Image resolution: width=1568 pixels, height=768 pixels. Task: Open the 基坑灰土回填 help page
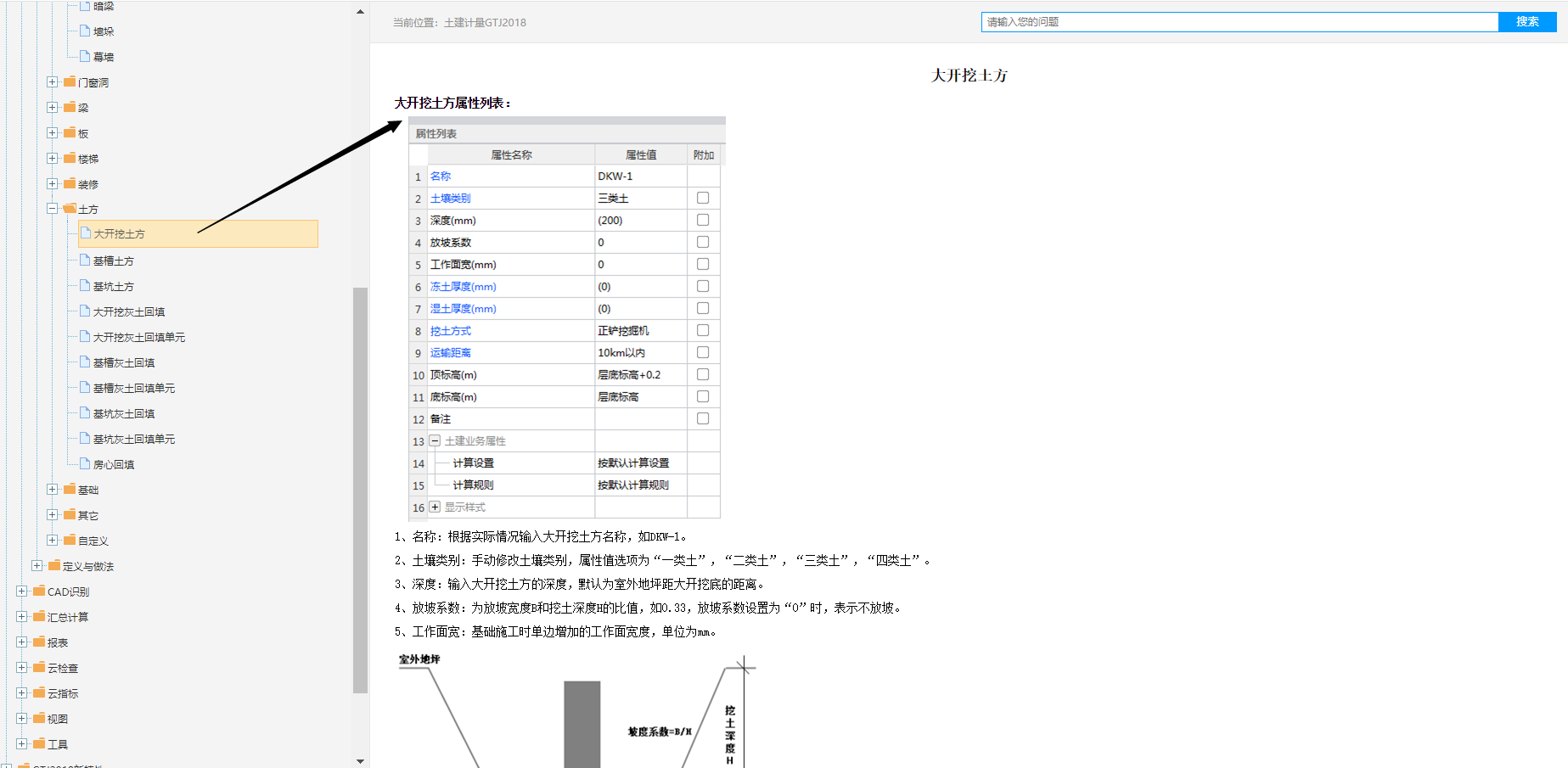[124, 413]
